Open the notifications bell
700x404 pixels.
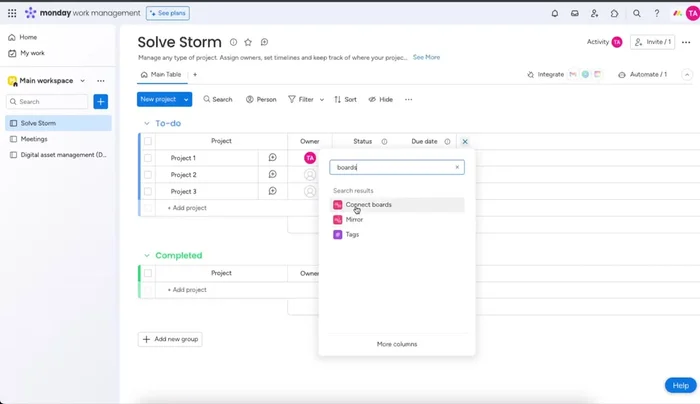555,14
